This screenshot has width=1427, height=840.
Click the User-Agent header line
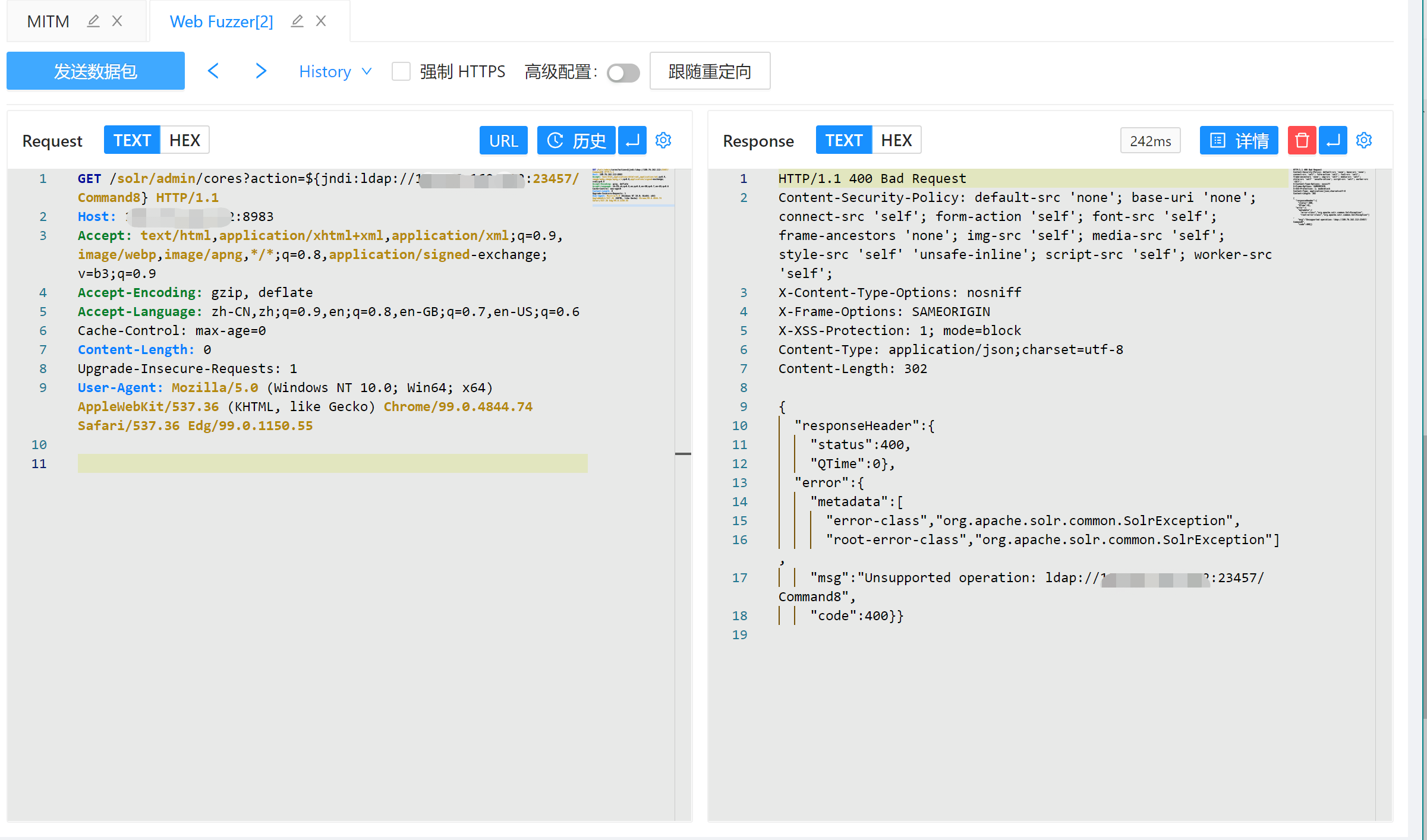305,407
